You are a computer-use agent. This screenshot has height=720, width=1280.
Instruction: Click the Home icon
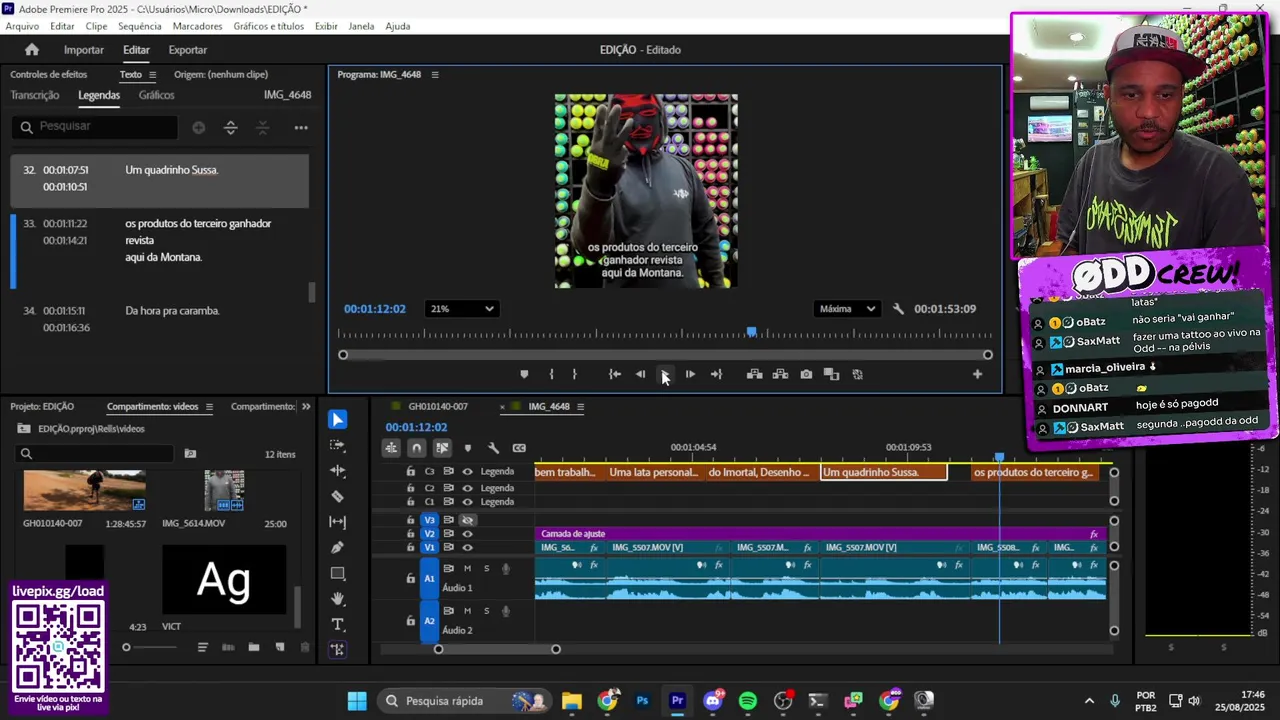[x=32, y=49]
